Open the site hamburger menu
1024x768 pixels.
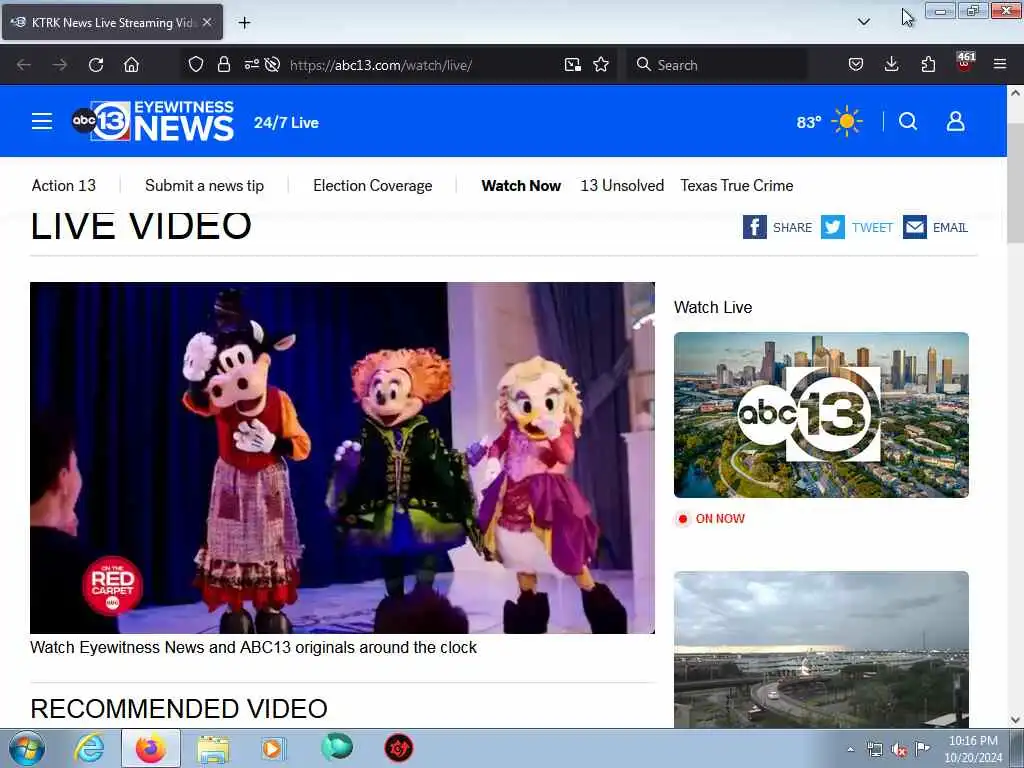click(x=42, y=121)
